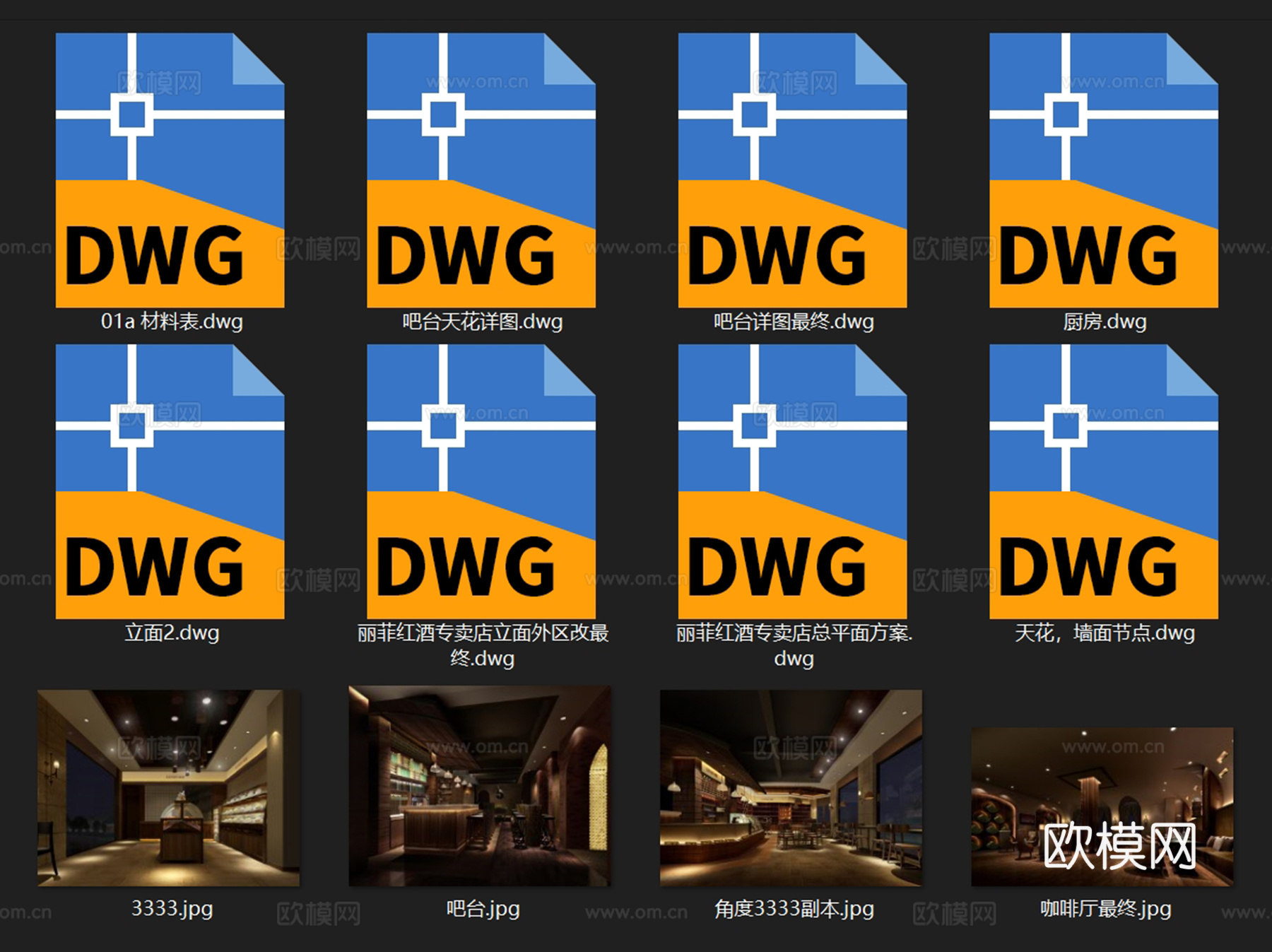The height and width of the screenshot is (952, 1272).
Task: Select the 吧台详图最终.dwg file icon
Action: [792, 170]
